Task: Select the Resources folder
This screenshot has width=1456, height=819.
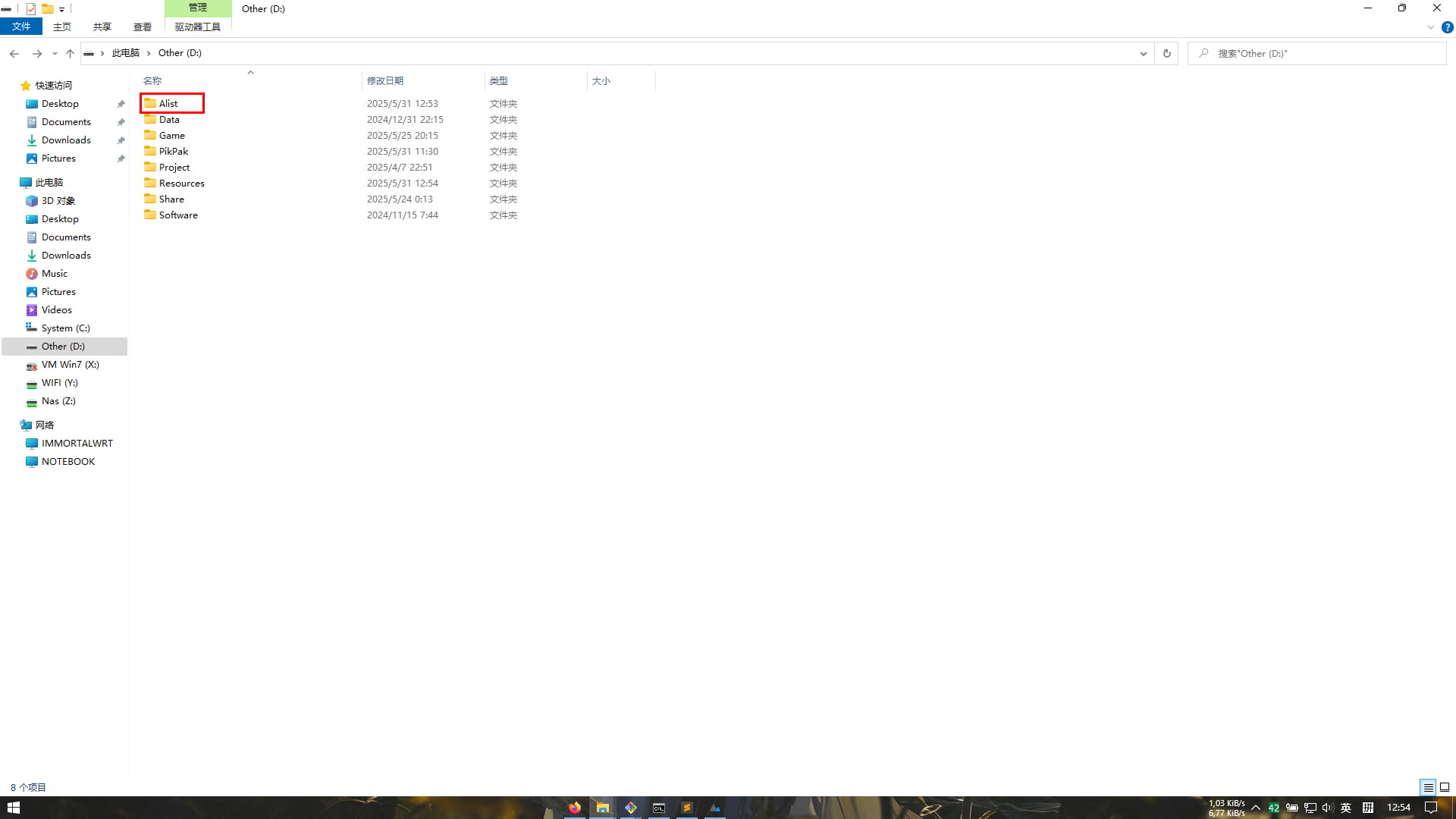Action: [181, 184]
